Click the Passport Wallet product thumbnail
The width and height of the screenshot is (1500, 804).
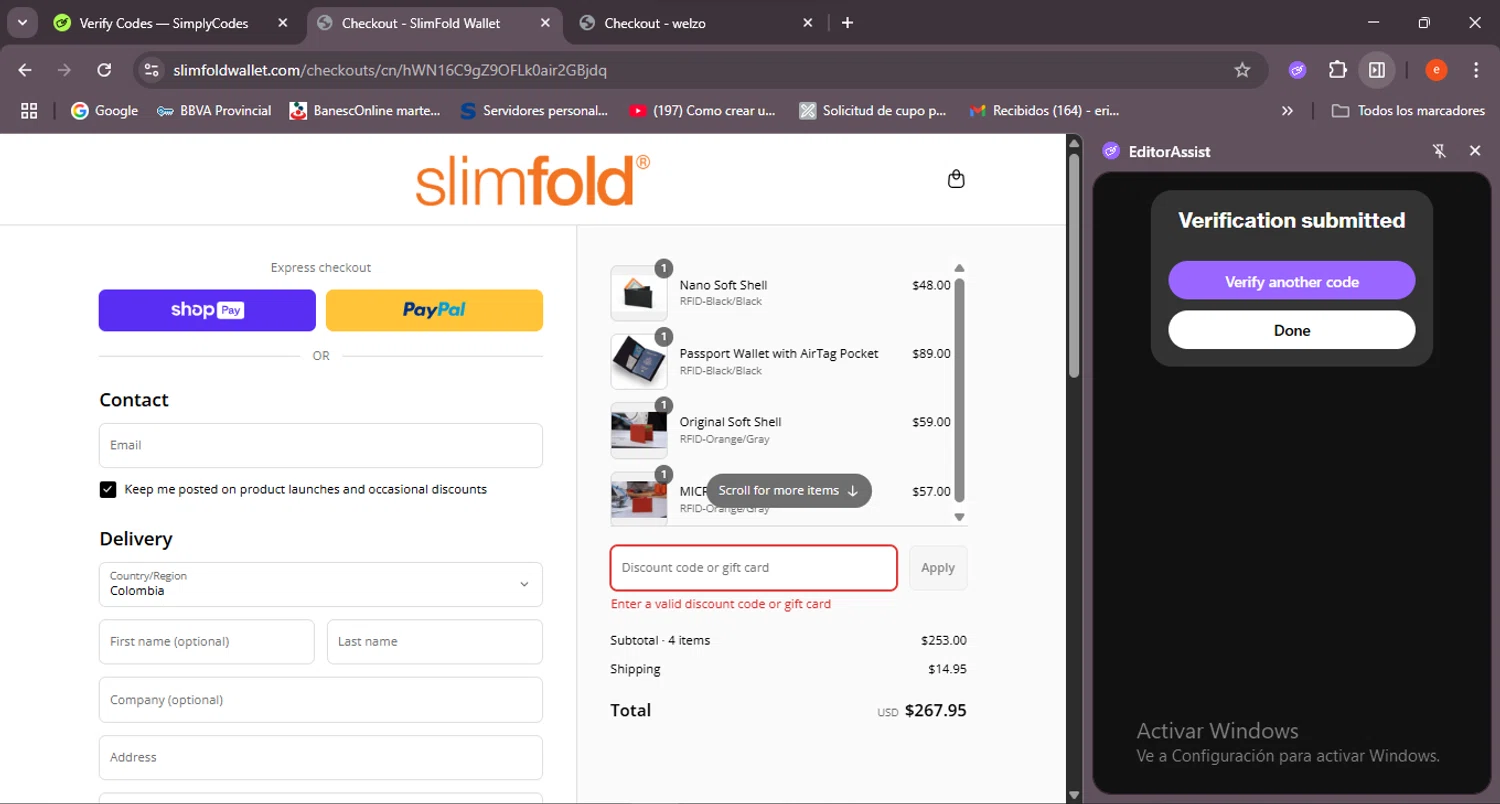click(639, 361)
